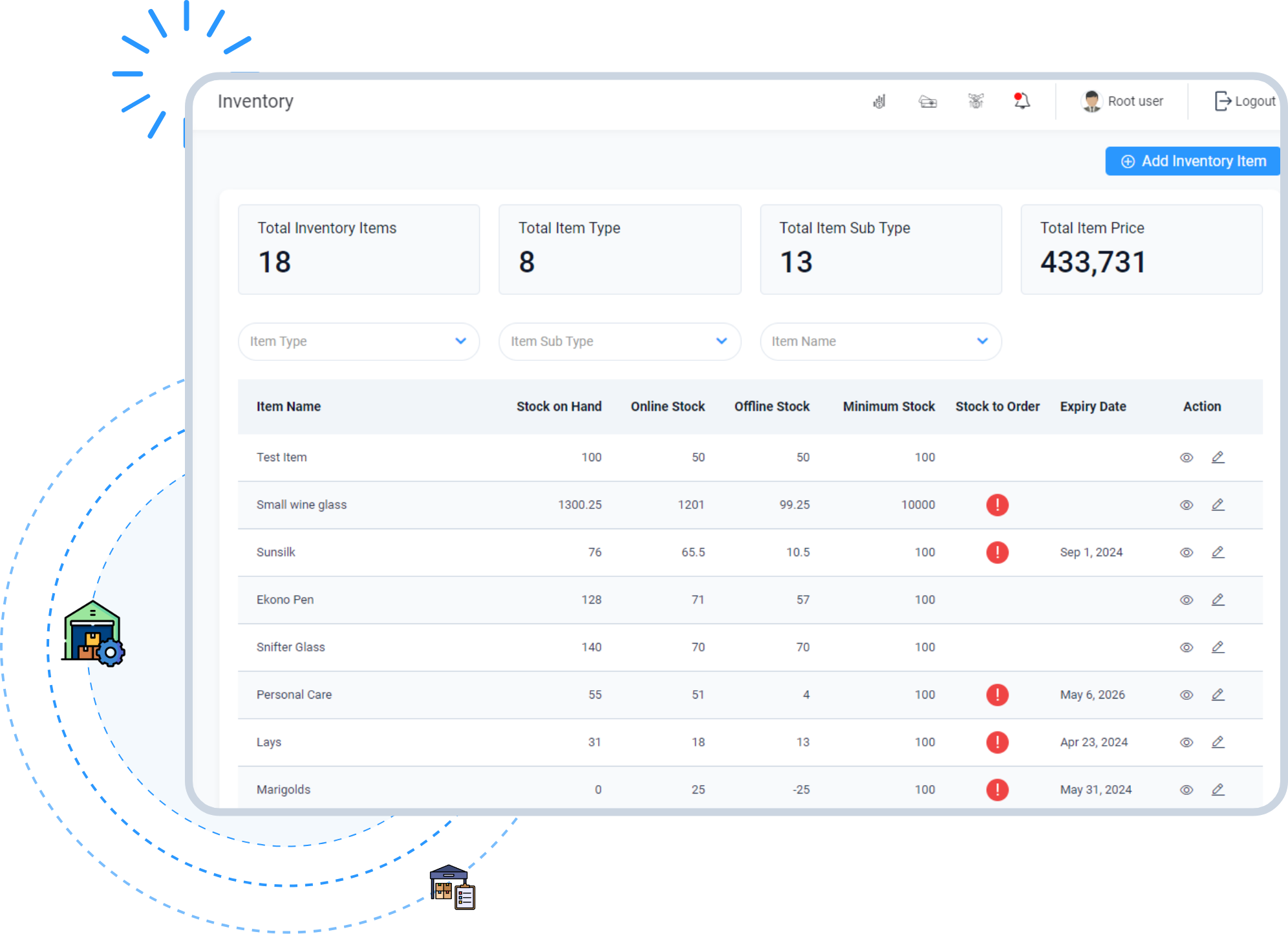Viewport: 1288px width, 934px height.
Task: Open the Item Type dropdown
Action: pyautogui.click(x=359, y=342)
